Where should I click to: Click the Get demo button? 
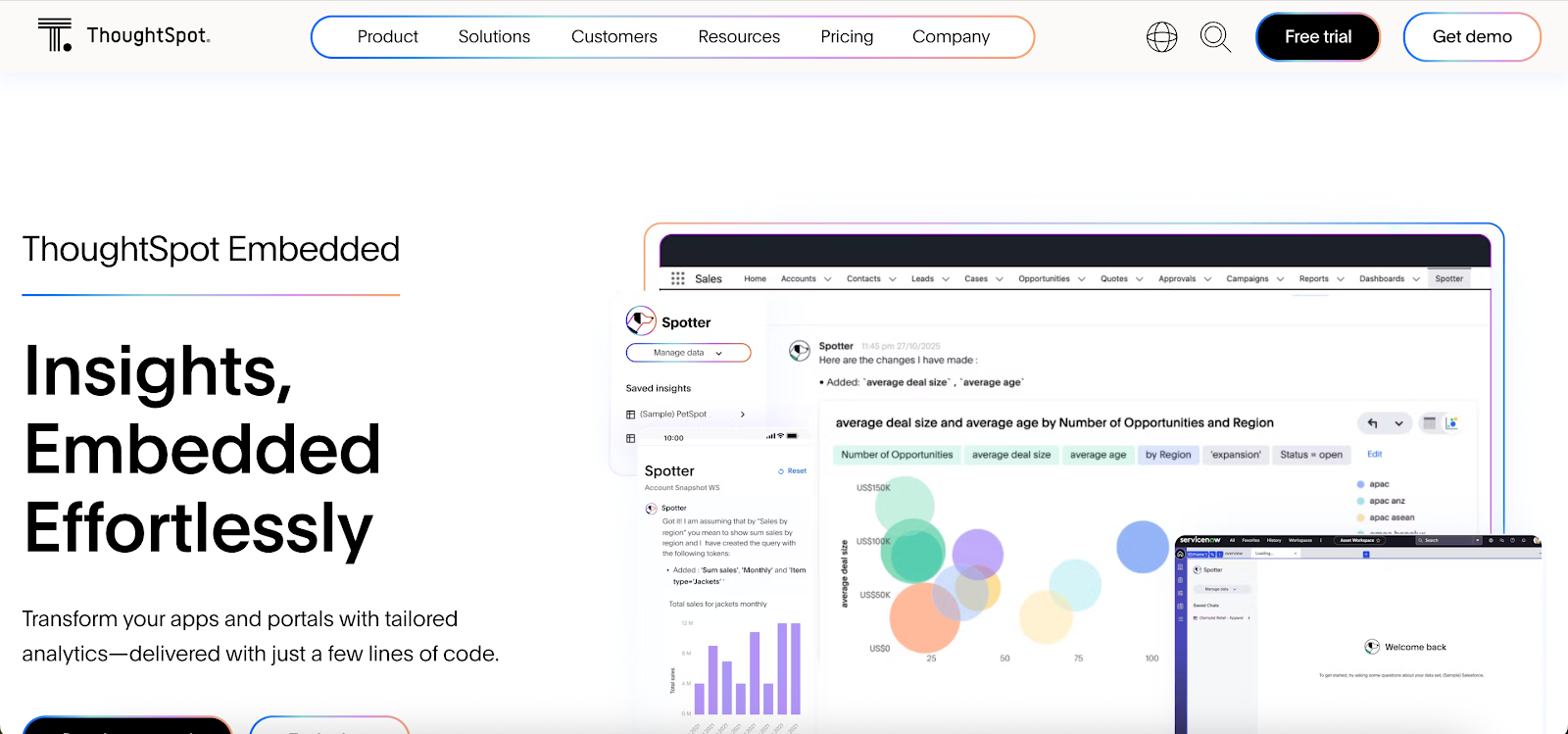click(1472, 37)
